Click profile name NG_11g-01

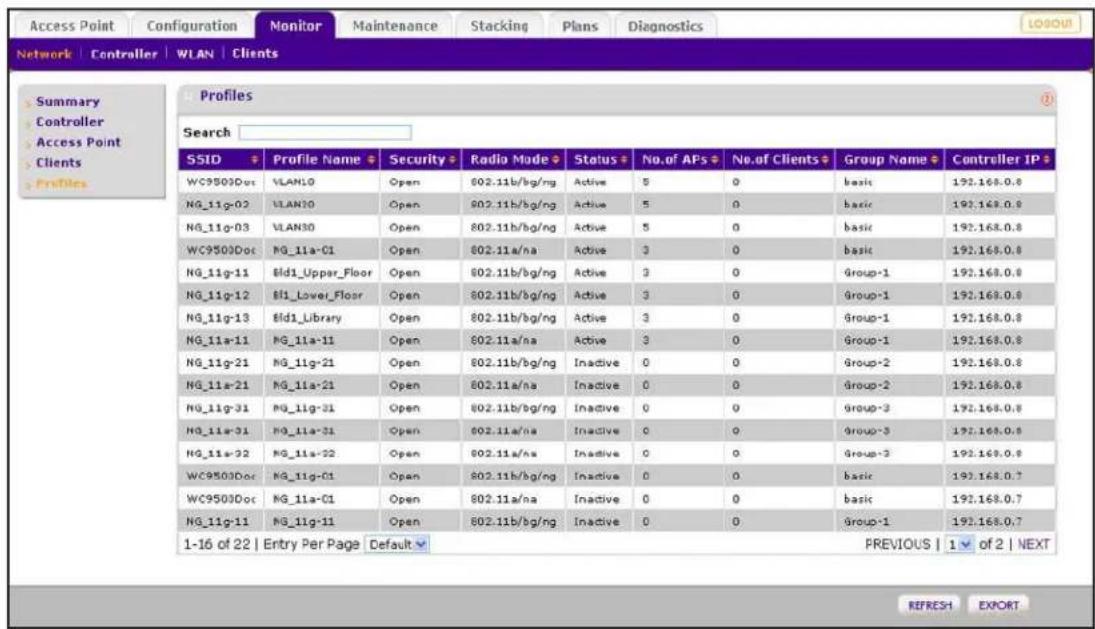[x=303, y=476]
